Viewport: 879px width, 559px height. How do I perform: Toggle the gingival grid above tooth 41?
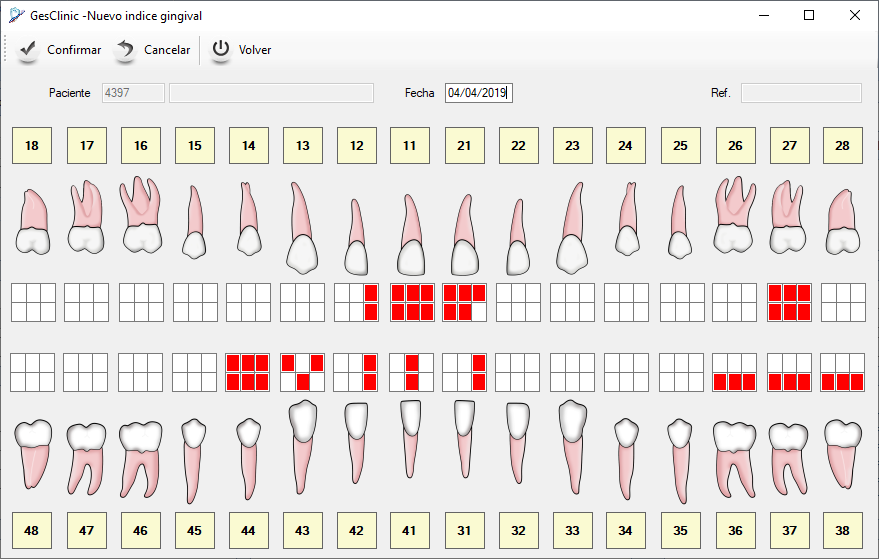click(411, 372)
